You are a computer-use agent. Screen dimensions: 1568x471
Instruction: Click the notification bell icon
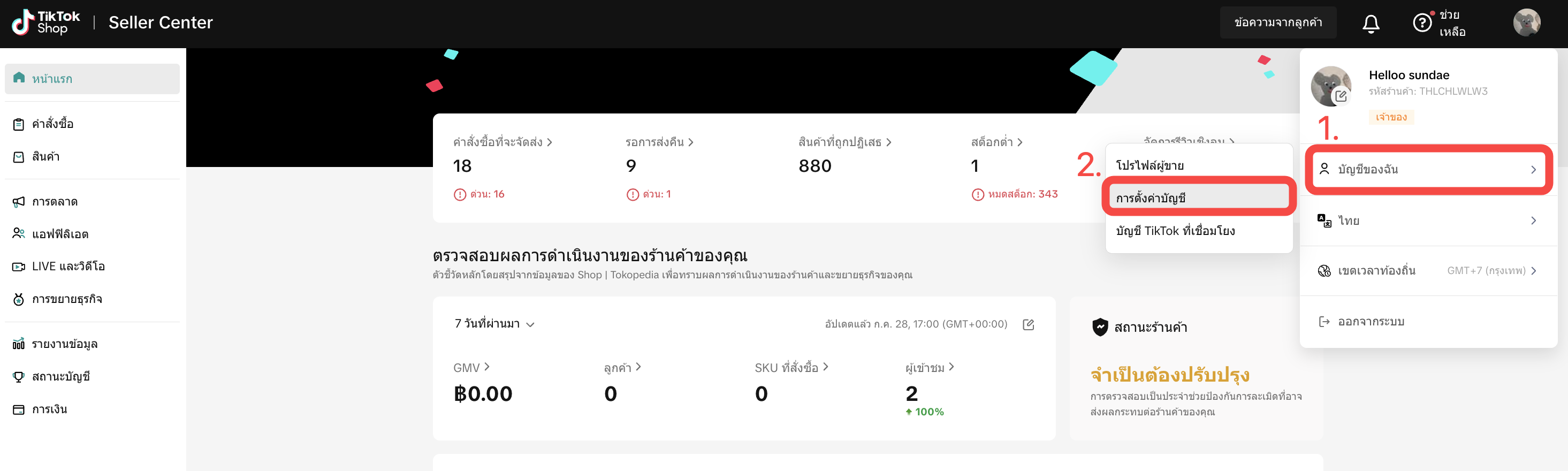(x=1370, y=23)
